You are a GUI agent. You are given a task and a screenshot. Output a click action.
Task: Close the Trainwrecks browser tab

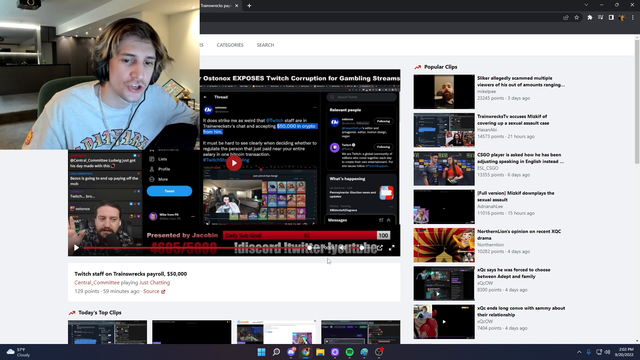(236, 6)
